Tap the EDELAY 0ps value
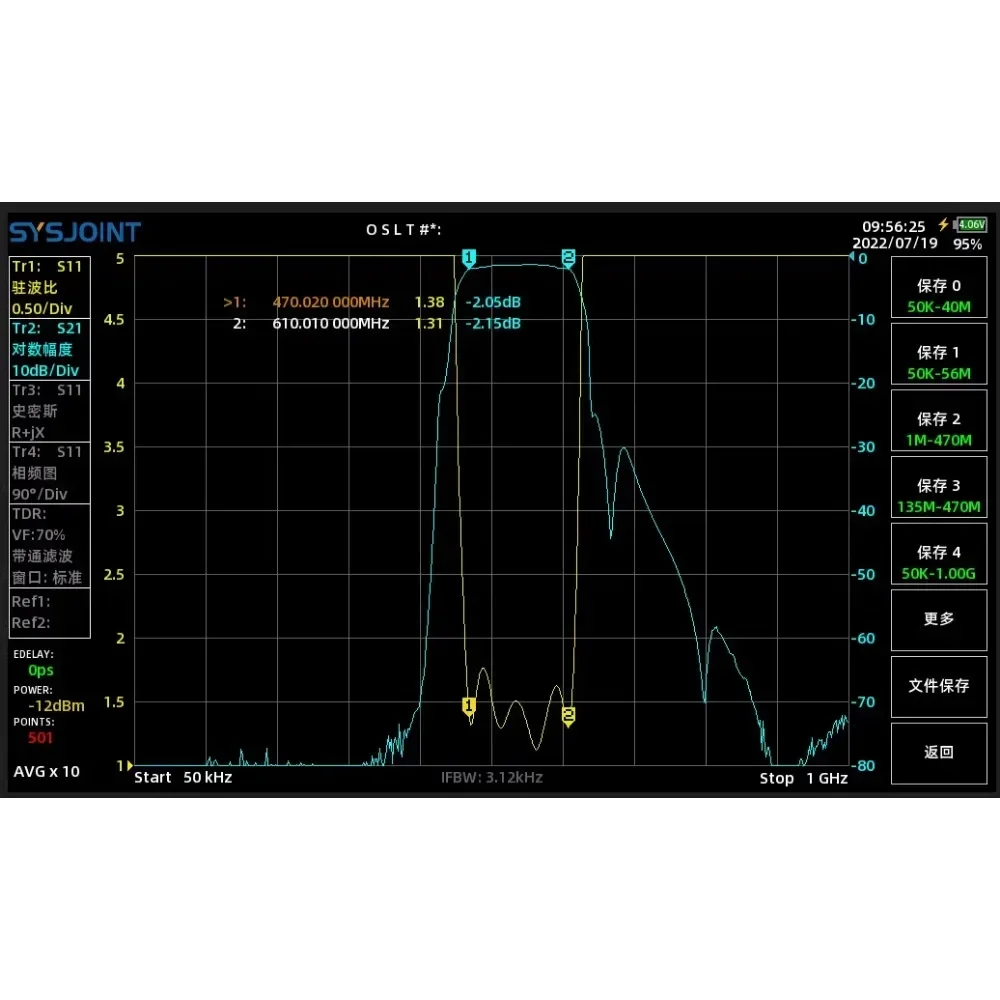The width and height of the screenshot is (1000, 1000). [41, 670]
